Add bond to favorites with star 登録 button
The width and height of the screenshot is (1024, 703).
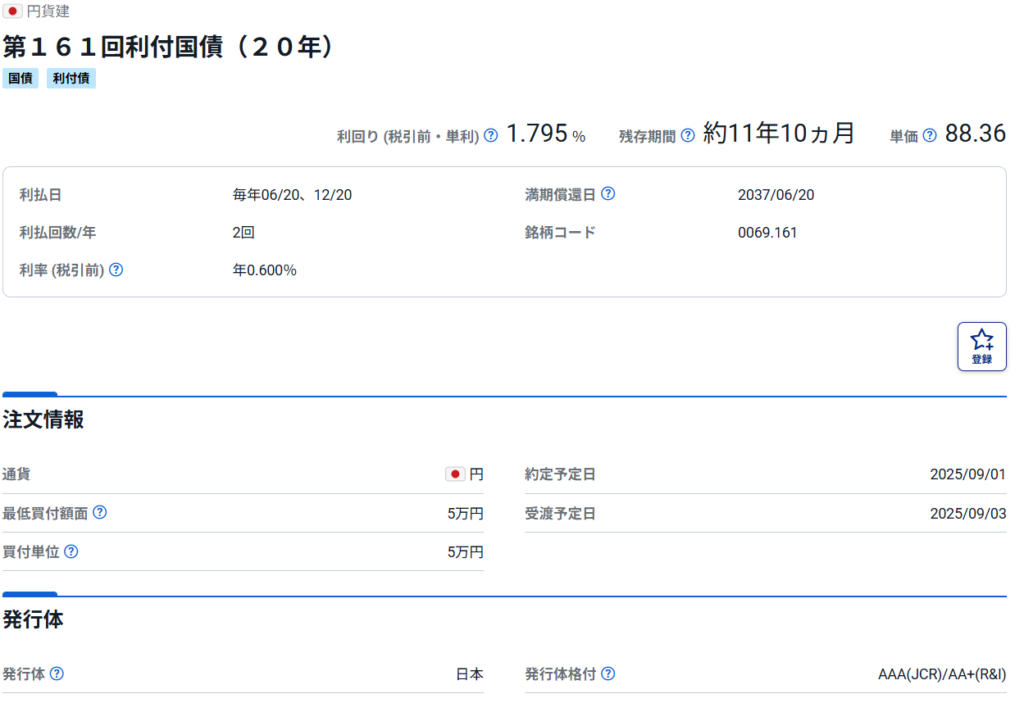[x=981, y=346]
